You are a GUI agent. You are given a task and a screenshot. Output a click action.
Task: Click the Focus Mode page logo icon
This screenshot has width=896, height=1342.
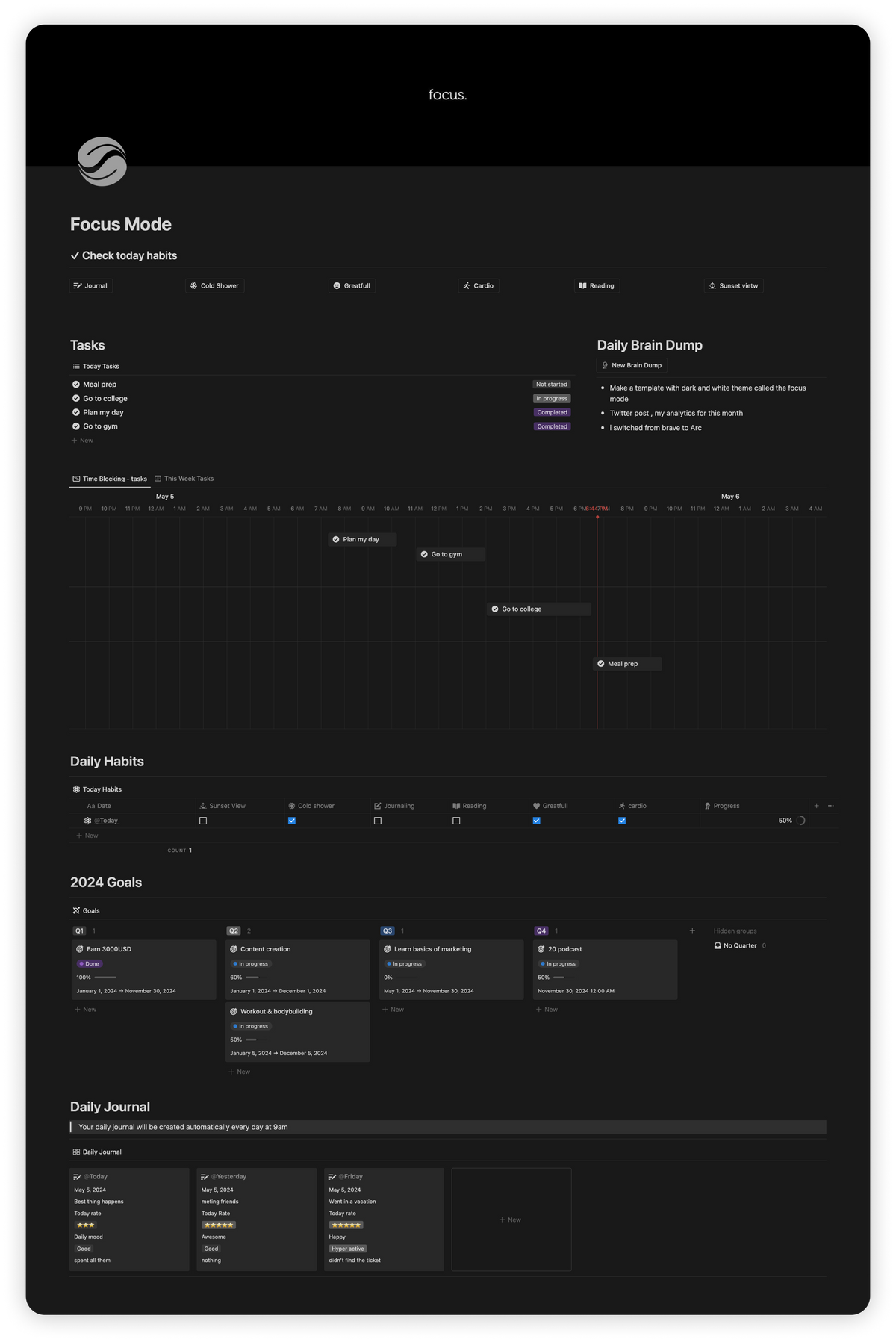[102, 161]
